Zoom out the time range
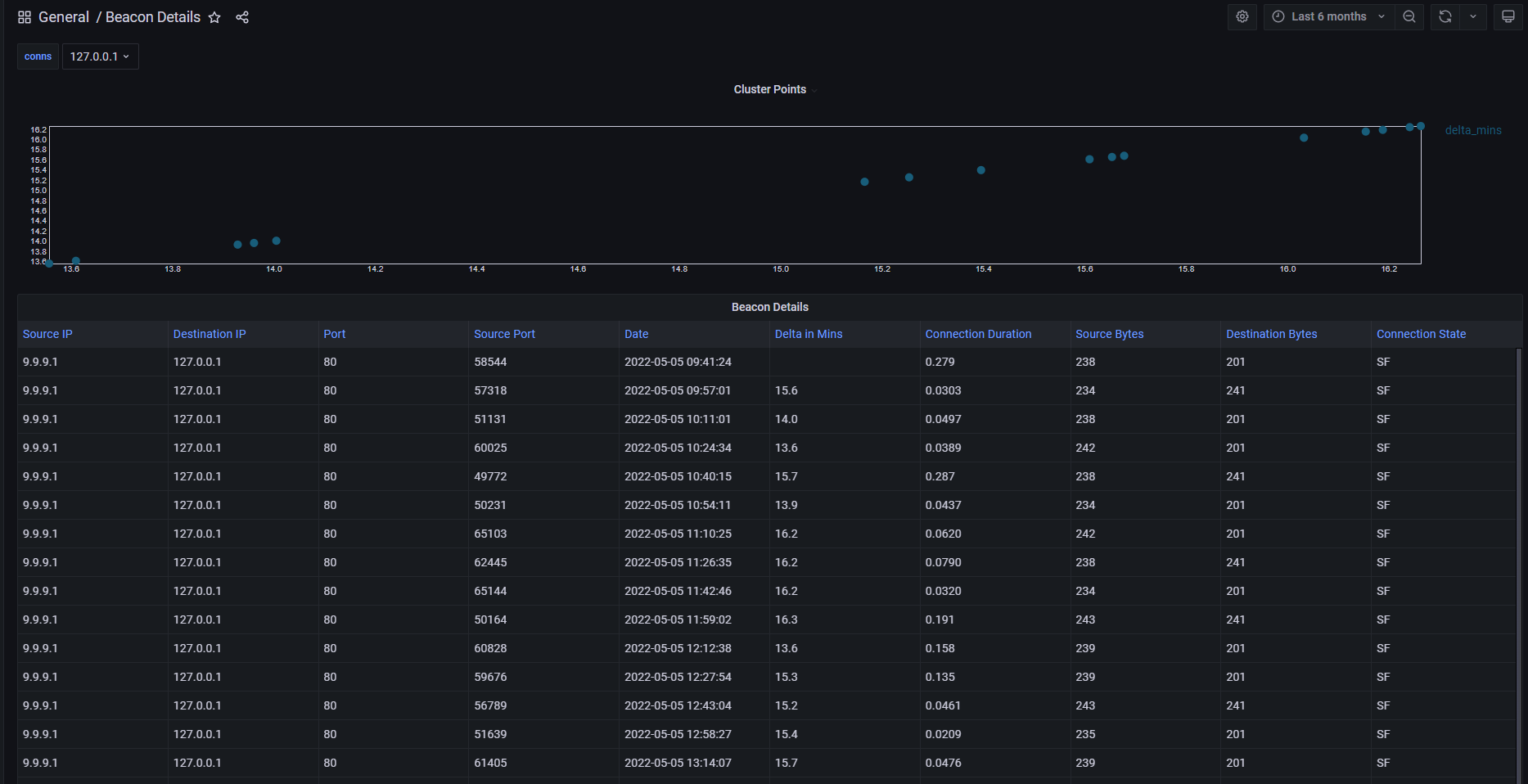Viewport: 1528px width, 784px height. (x=1409, y=16)
